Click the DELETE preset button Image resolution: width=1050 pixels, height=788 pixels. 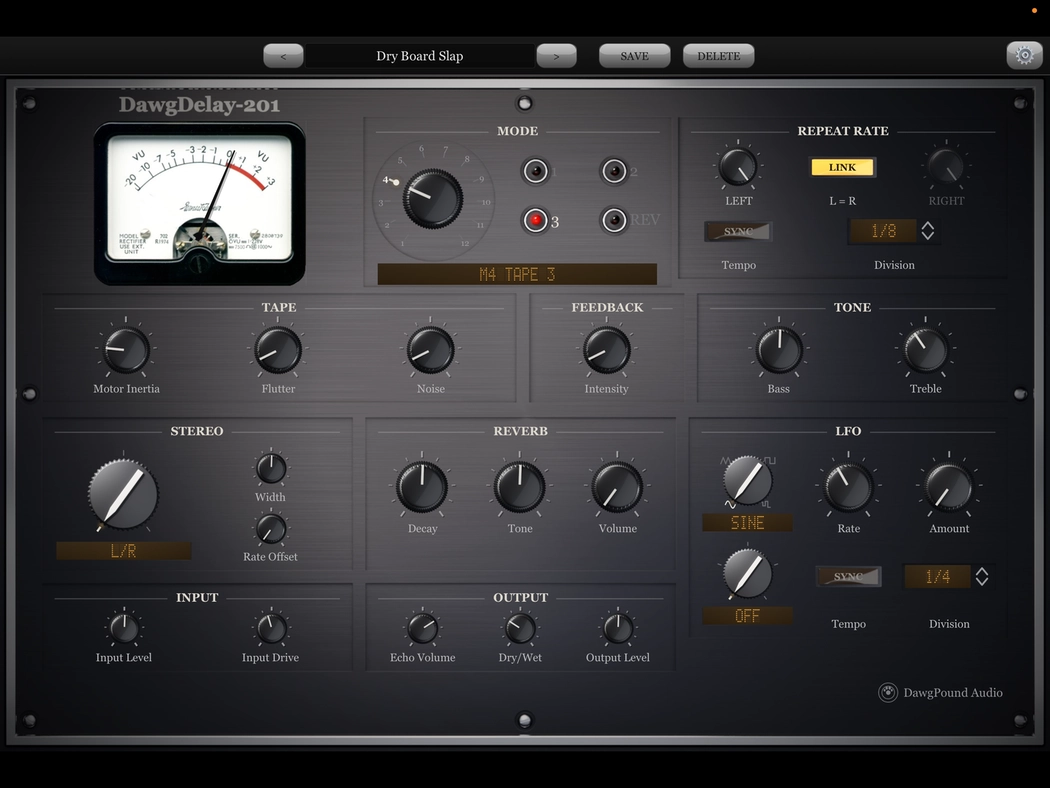pyautogui.click(x=719, y=56)
